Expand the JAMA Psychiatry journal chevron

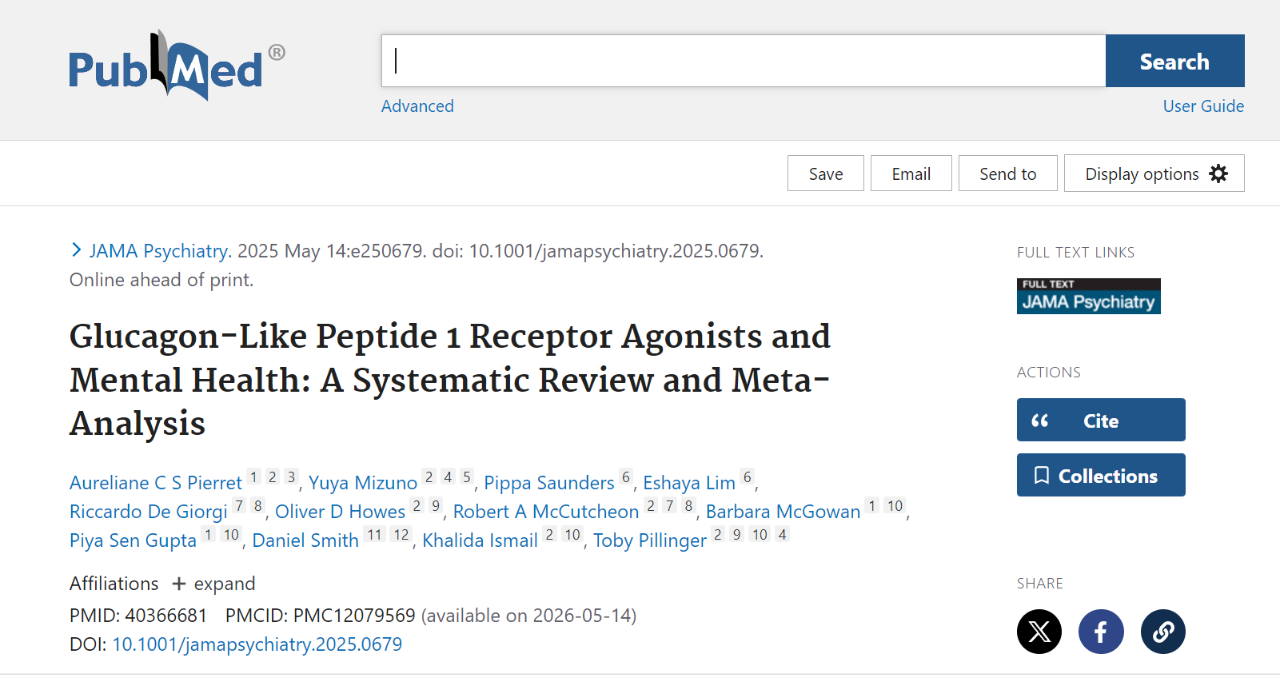(x=76, y=251)
